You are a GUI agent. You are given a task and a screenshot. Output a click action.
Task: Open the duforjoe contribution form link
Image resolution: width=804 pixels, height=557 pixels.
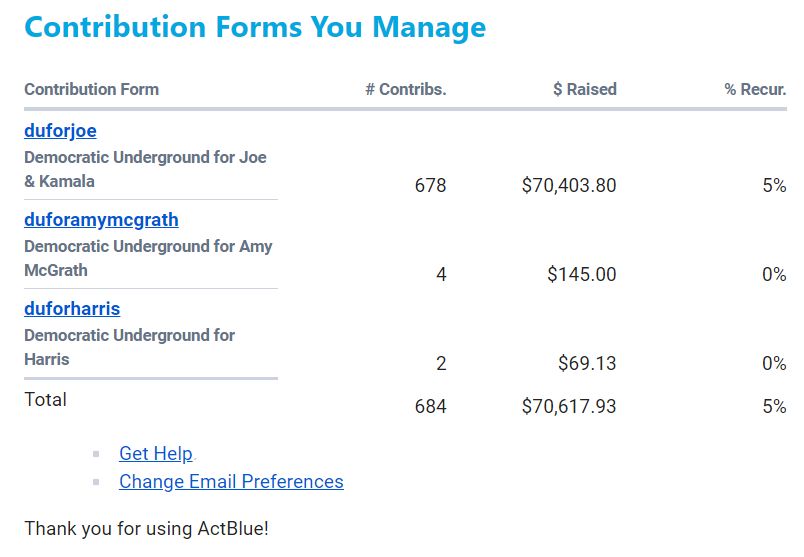60,131
